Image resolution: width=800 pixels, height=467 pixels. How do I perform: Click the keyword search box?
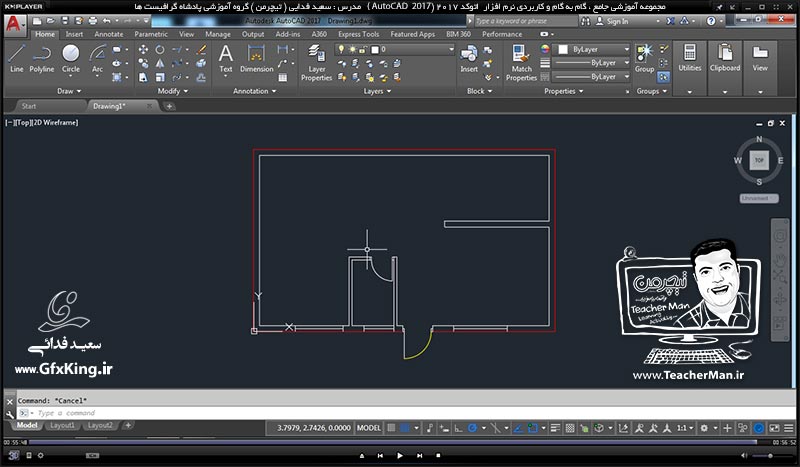[526, 21]
